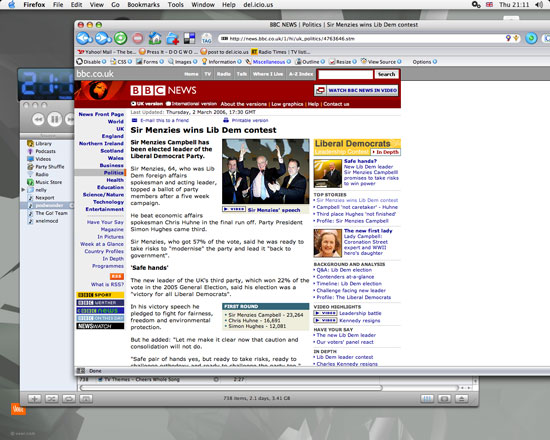Open iTunes equalizer button
550x440 pixels.
coord(427,399)
